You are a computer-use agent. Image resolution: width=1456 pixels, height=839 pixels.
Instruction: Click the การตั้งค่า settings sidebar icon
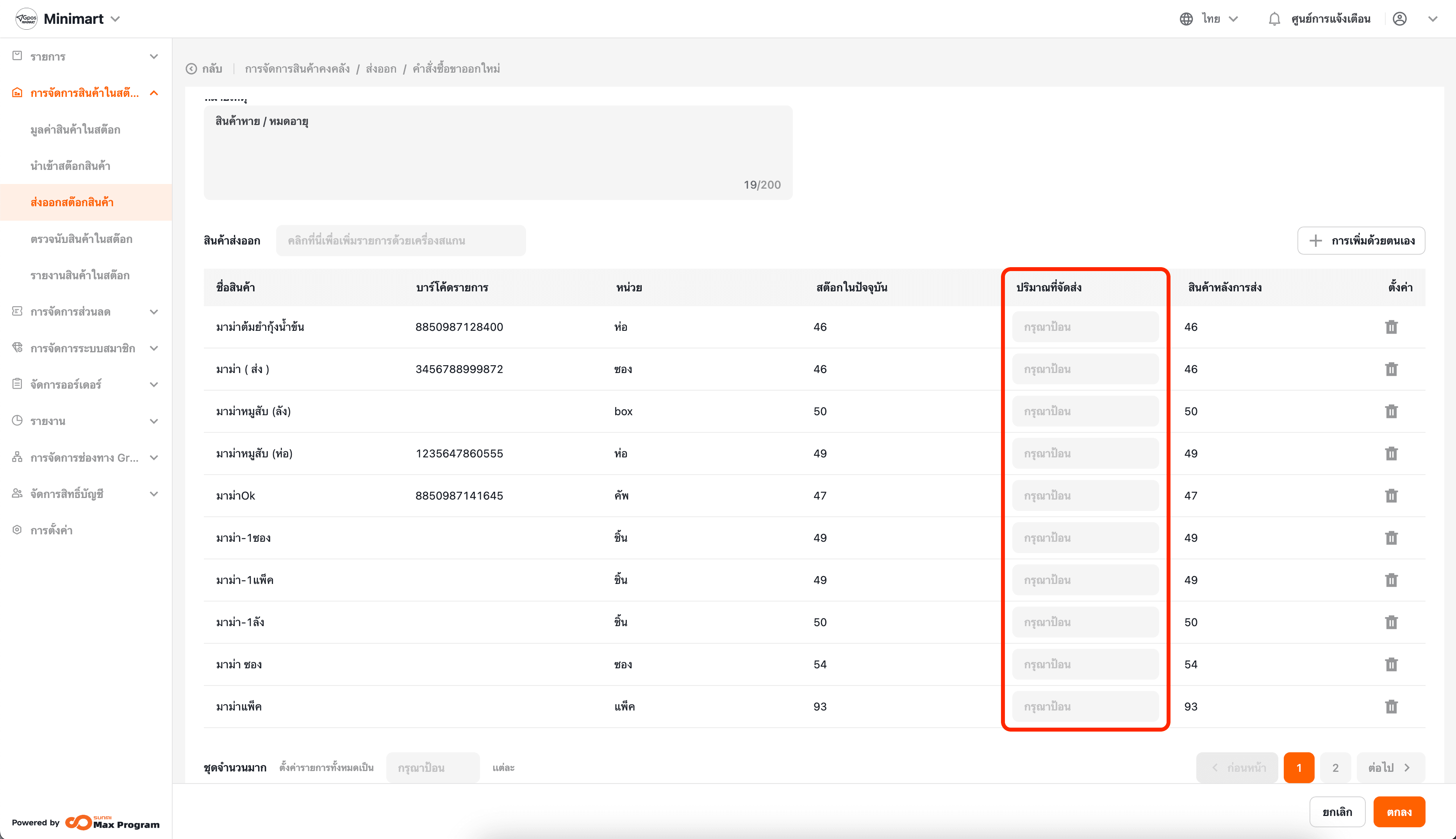(17, 530)
